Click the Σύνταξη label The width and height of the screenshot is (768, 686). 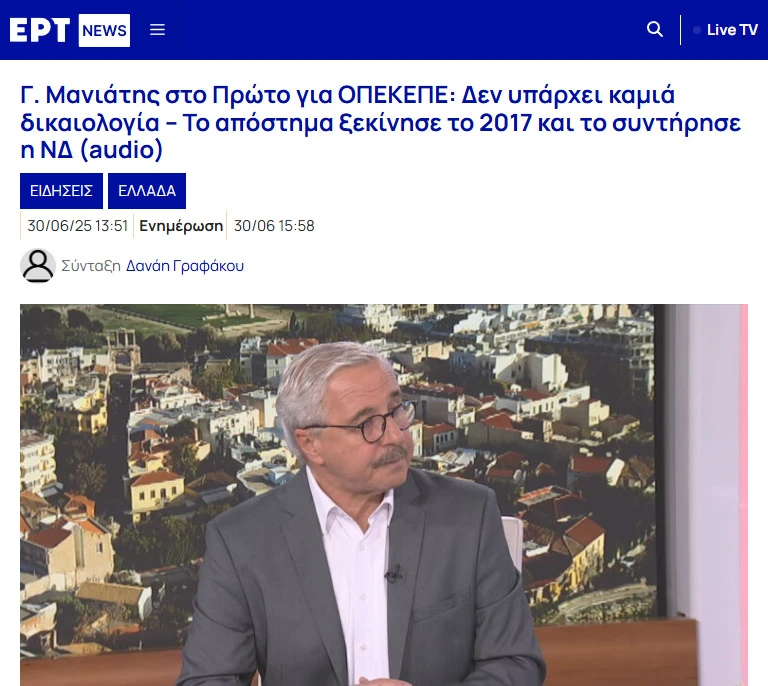pyautogui.click(x=91, y=266)
